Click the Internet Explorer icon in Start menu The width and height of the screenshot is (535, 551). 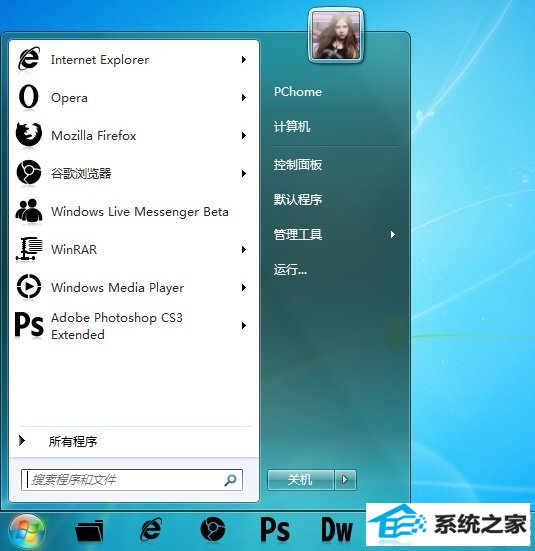[29, 59]
